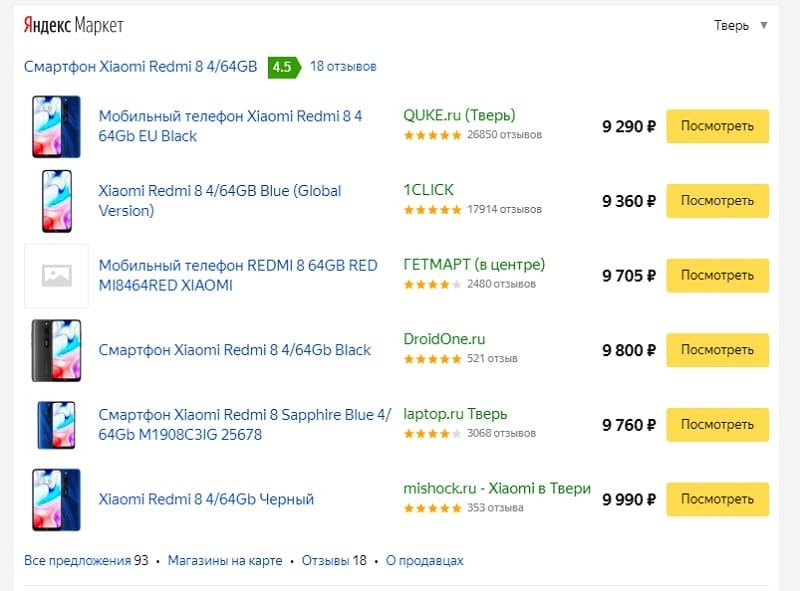Click the placeholder image for REDMI 8 RED
Viewport: 800px width, 591px height.
pyautogui.click(x=56, y=275)
